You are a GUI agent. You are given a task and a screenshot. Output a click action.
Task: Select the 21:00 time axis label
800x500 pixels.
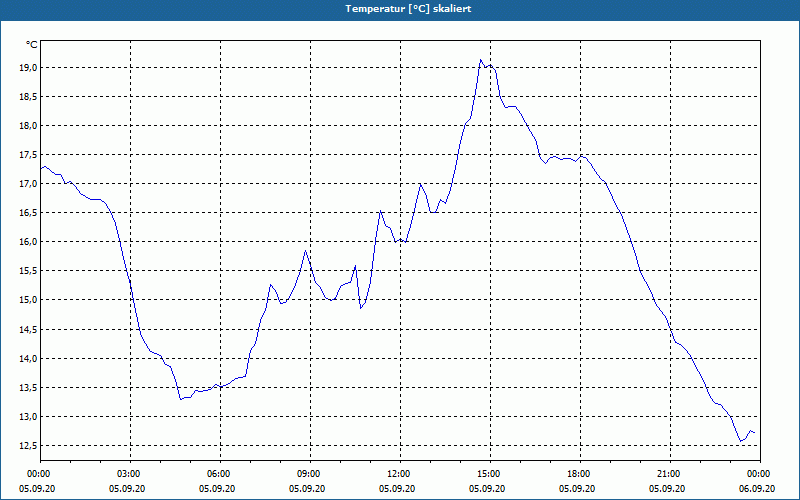pyautogui.click(x=670, y=474)
